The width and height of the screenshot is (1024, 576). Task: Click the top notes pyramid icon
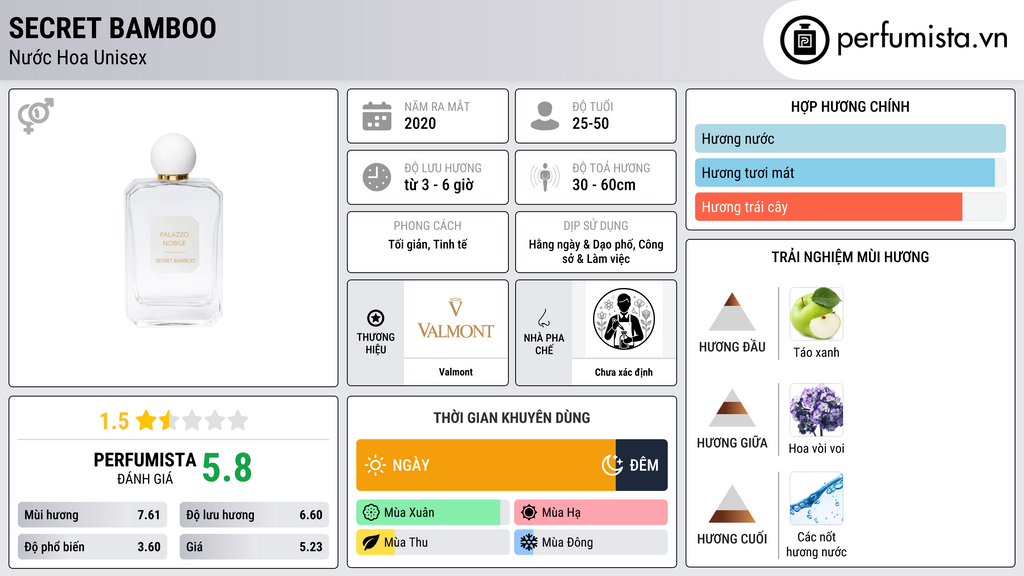[732, 312]
